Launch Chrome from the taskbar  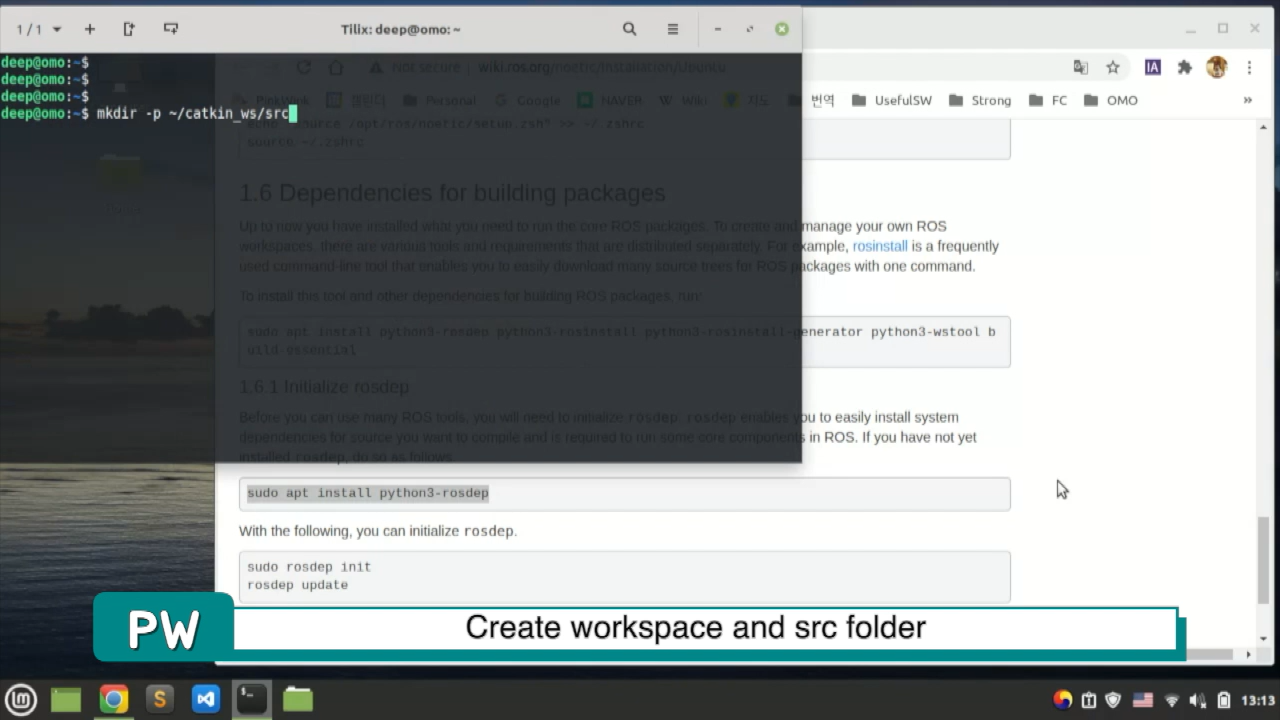(x=113, y=699)
